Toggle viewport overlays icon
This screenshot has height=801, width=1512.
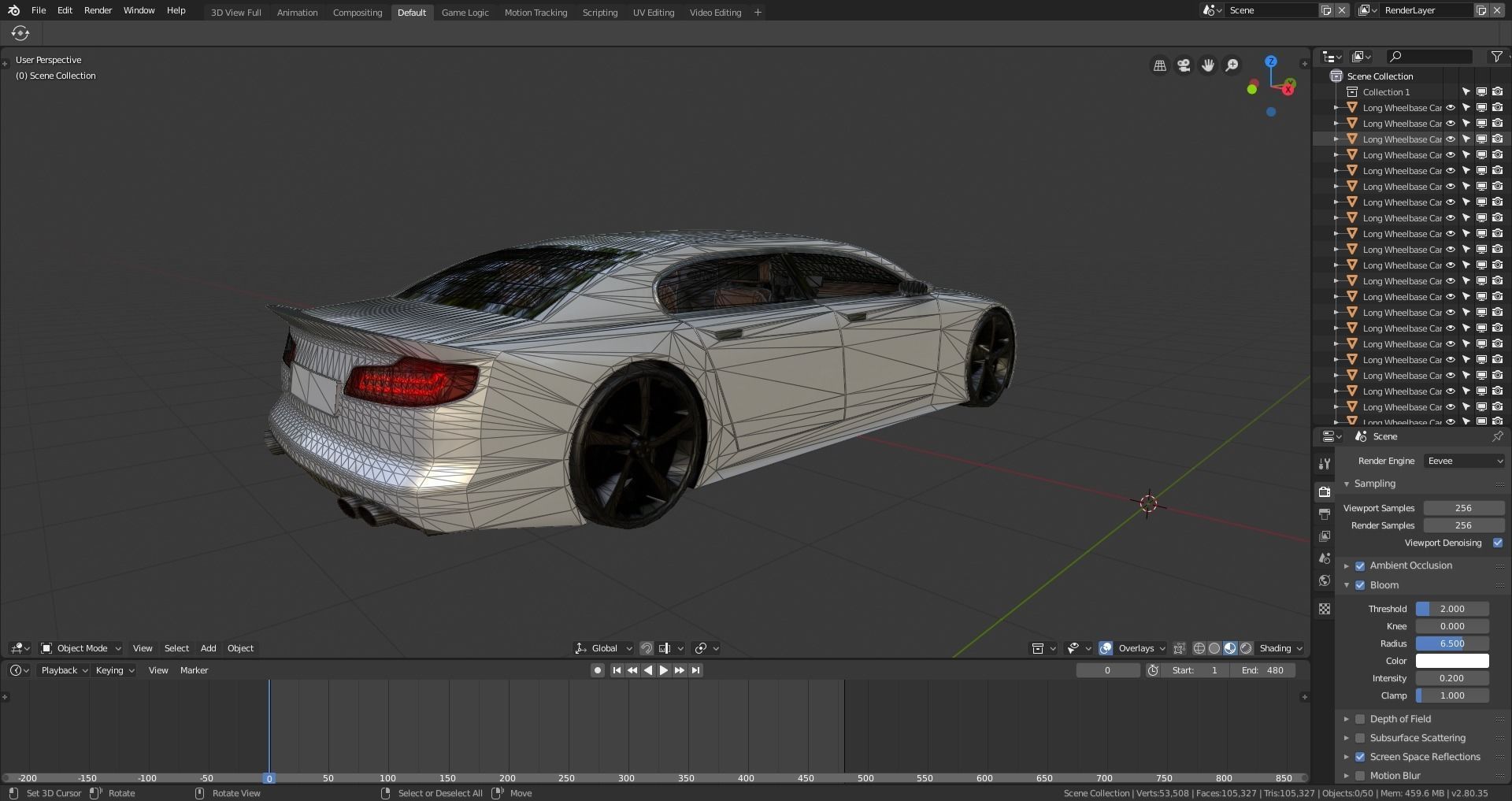1106,648
